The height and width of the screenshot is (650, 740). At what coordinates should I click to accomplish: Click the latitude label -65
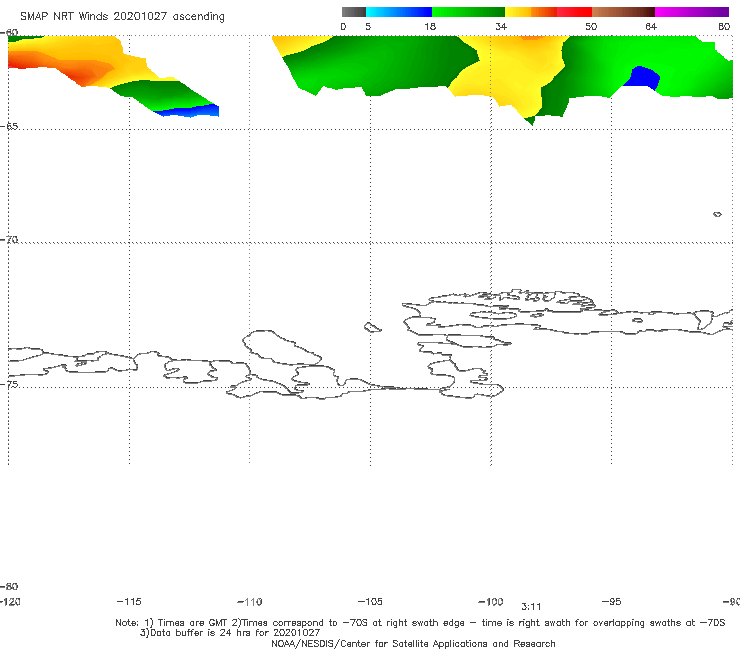click(x=9, y=127)
